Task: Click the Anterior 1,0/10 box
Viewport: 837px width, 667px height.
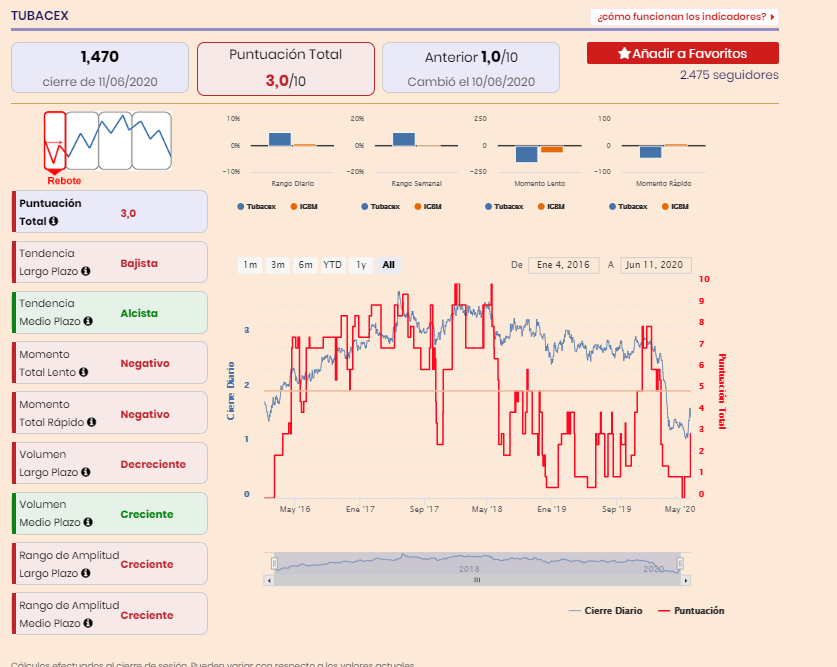Action: click(471, 68)
